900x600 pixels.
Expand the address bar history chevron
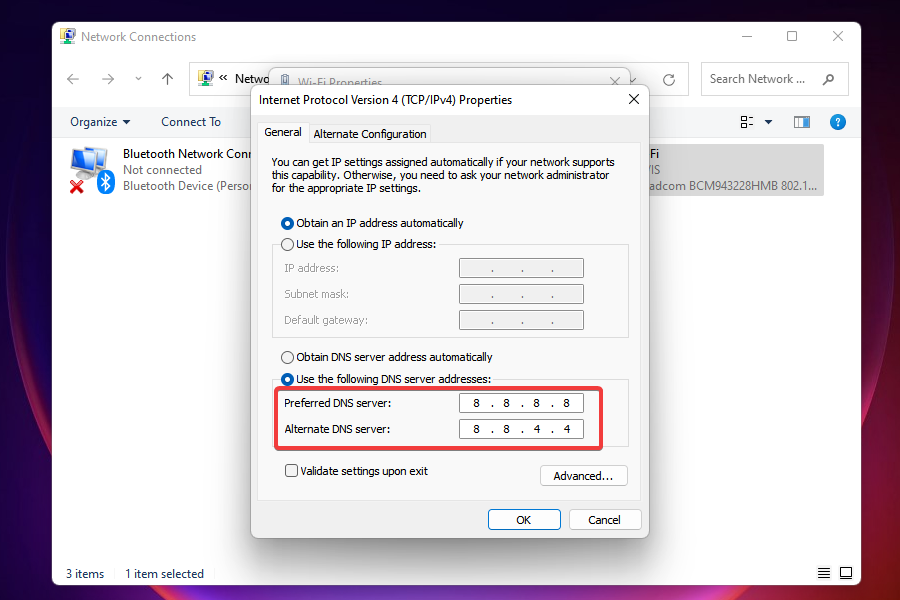633,79
